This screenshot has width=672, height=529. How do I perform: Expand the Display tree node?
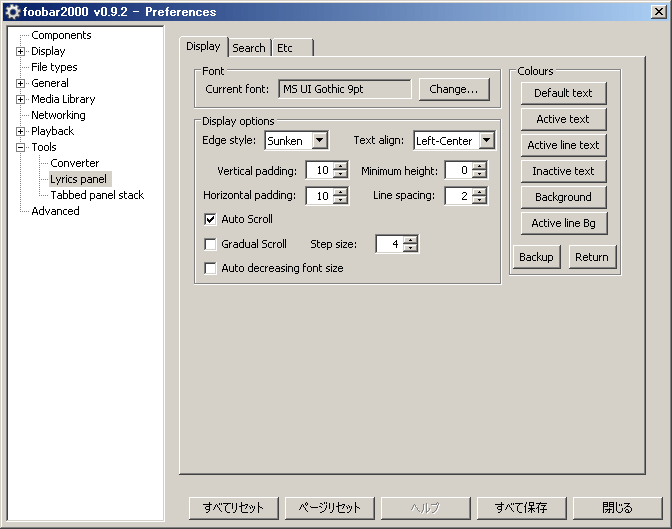tap(21, 51)
